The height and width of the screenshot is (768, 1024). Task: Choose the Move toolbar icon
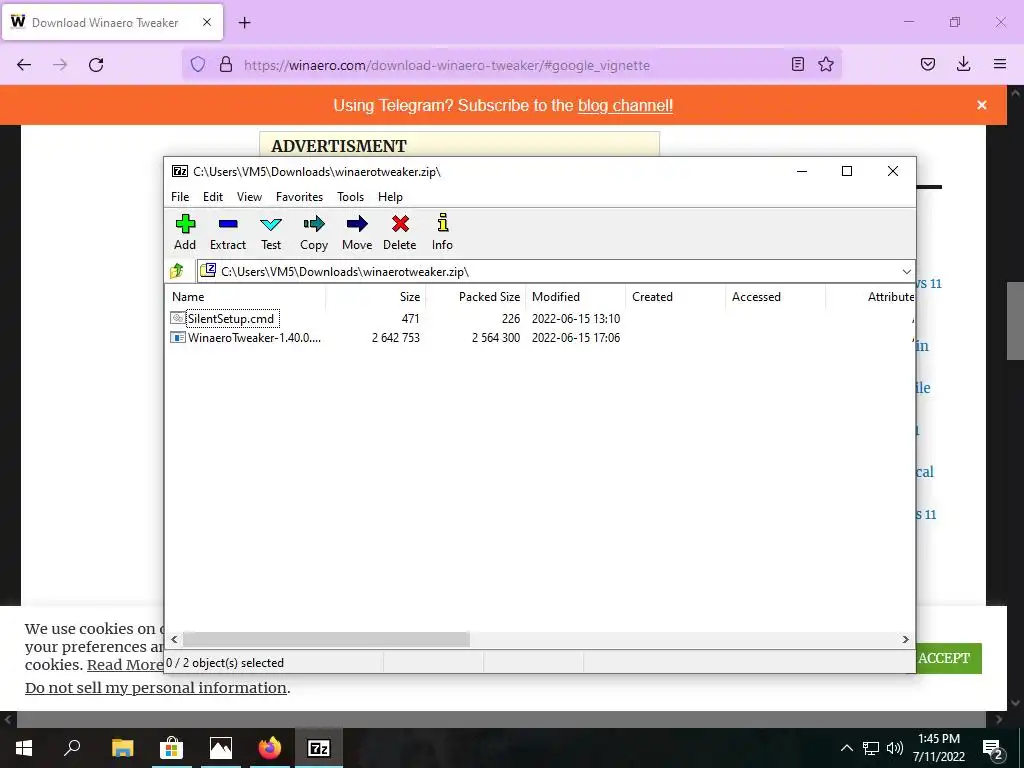357,232
